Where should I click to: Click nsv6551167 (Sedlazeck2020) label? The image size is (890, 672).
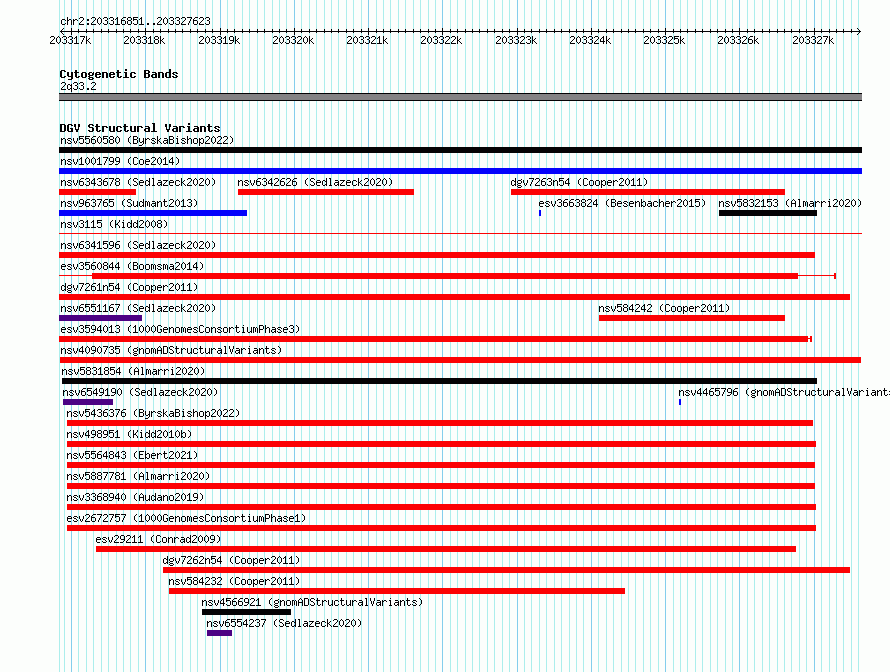138,308
